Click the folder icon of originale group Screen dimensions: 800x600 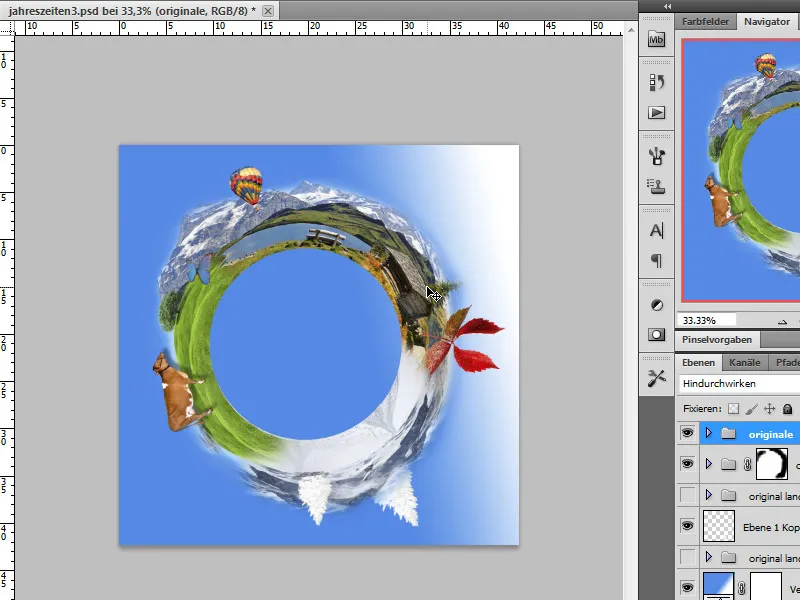click(x=729, y=434)
